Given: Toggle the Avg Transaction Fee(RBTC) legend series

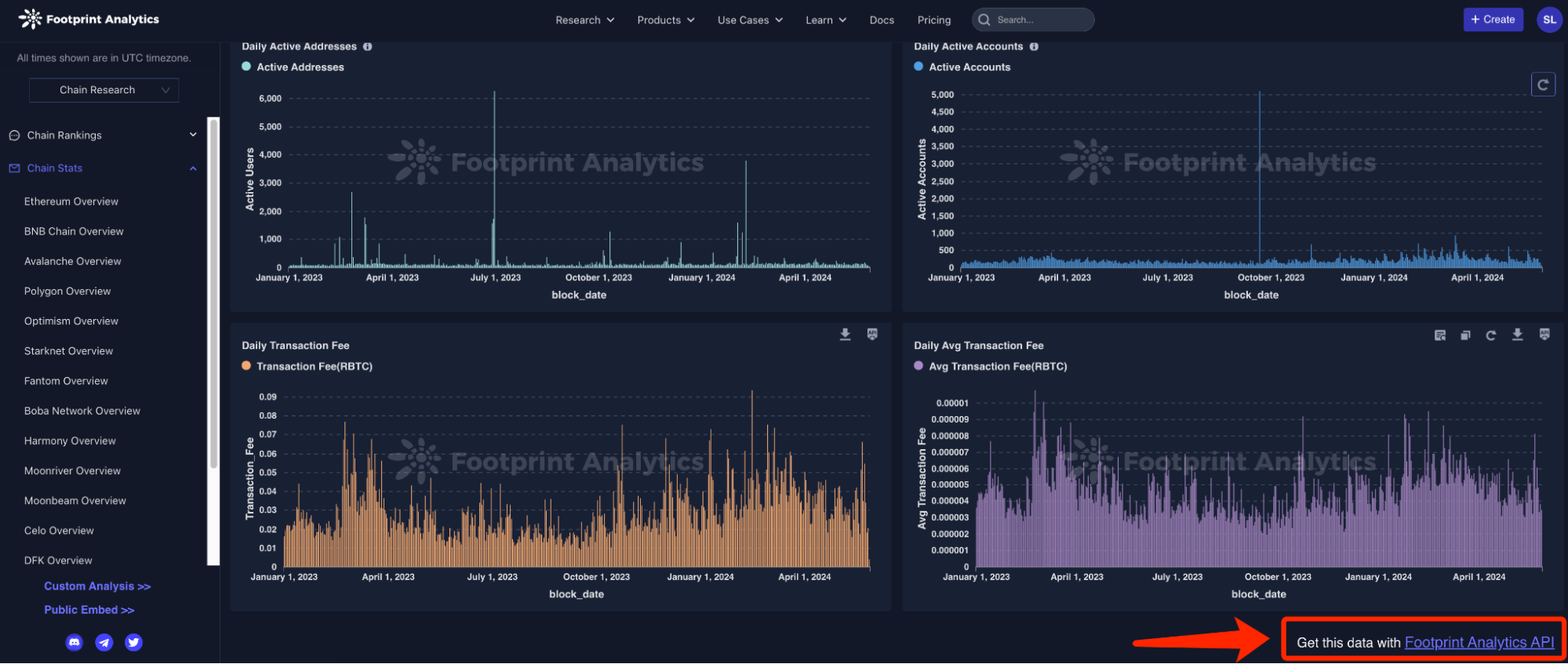Looking at the screenshot, I should coord(990,367).
